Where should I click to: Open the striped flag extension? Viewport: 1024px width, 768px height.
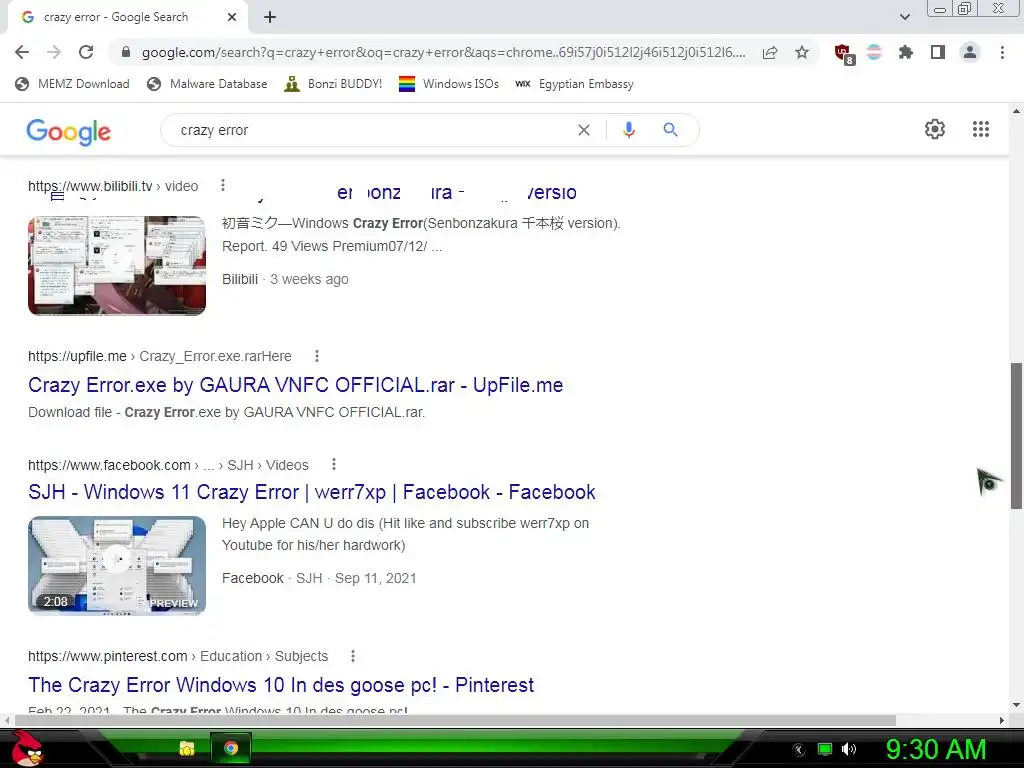[x=874, y=52]
